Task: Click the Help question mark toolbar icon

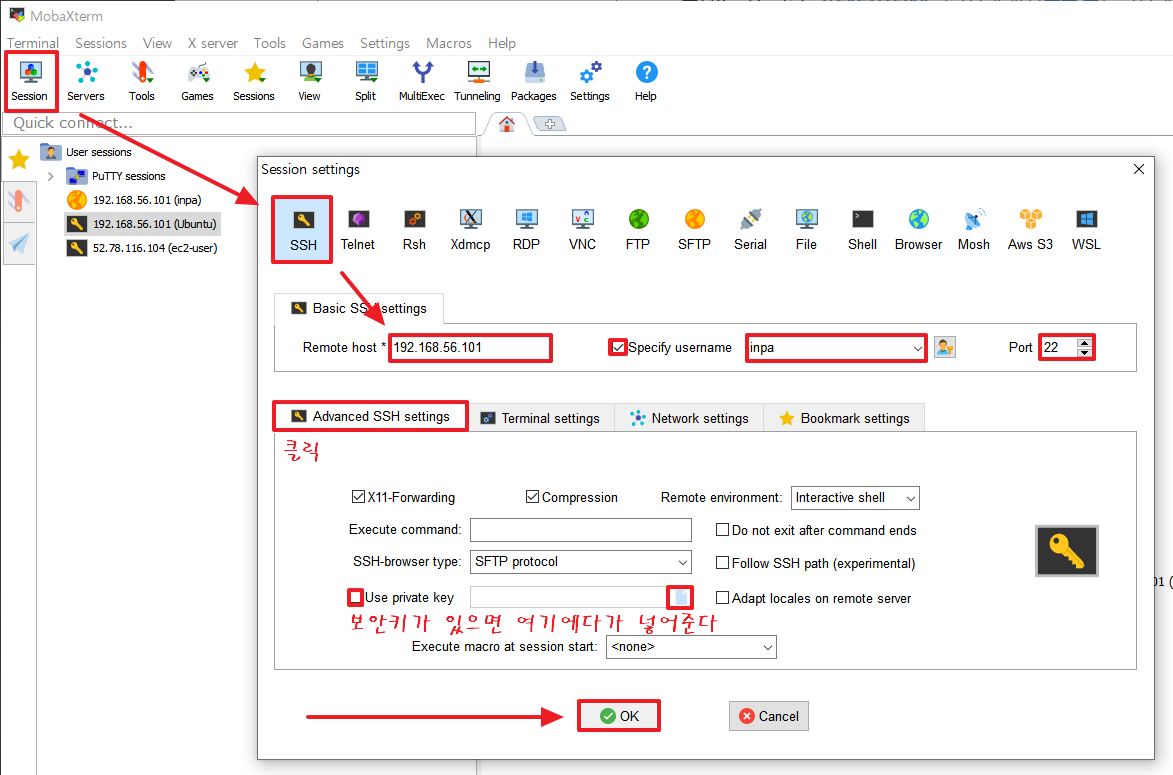Action: tap(646, 81)
